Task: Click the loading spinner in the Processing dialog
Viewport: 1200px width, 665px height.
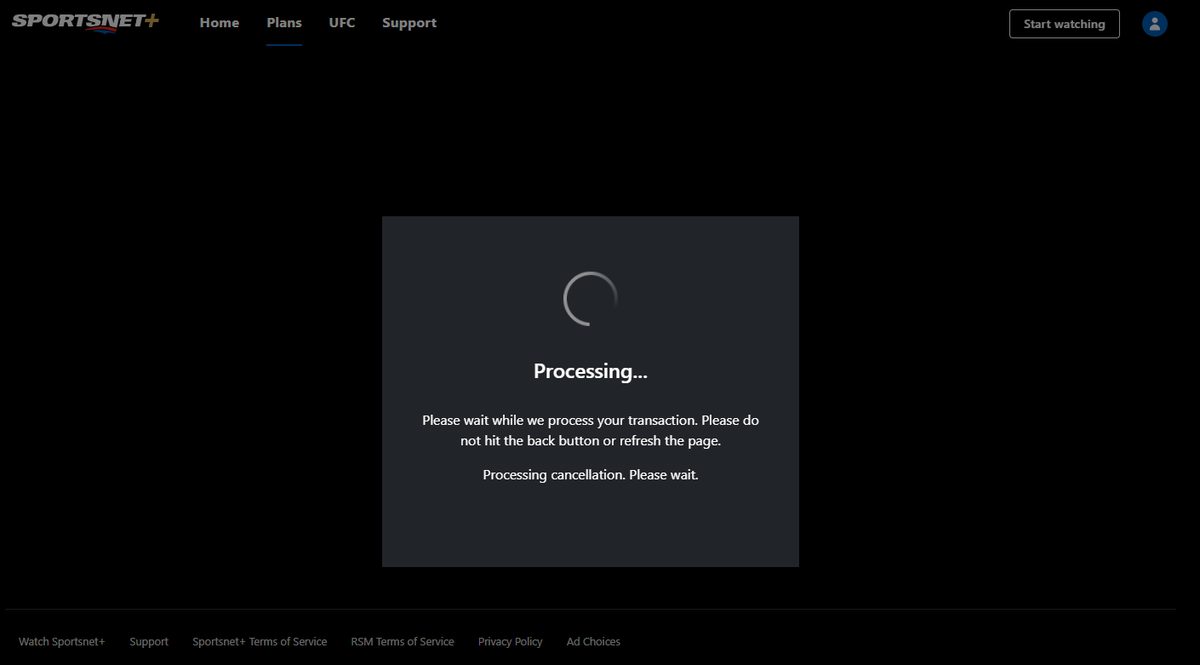Action: click(x=590, y=298)
